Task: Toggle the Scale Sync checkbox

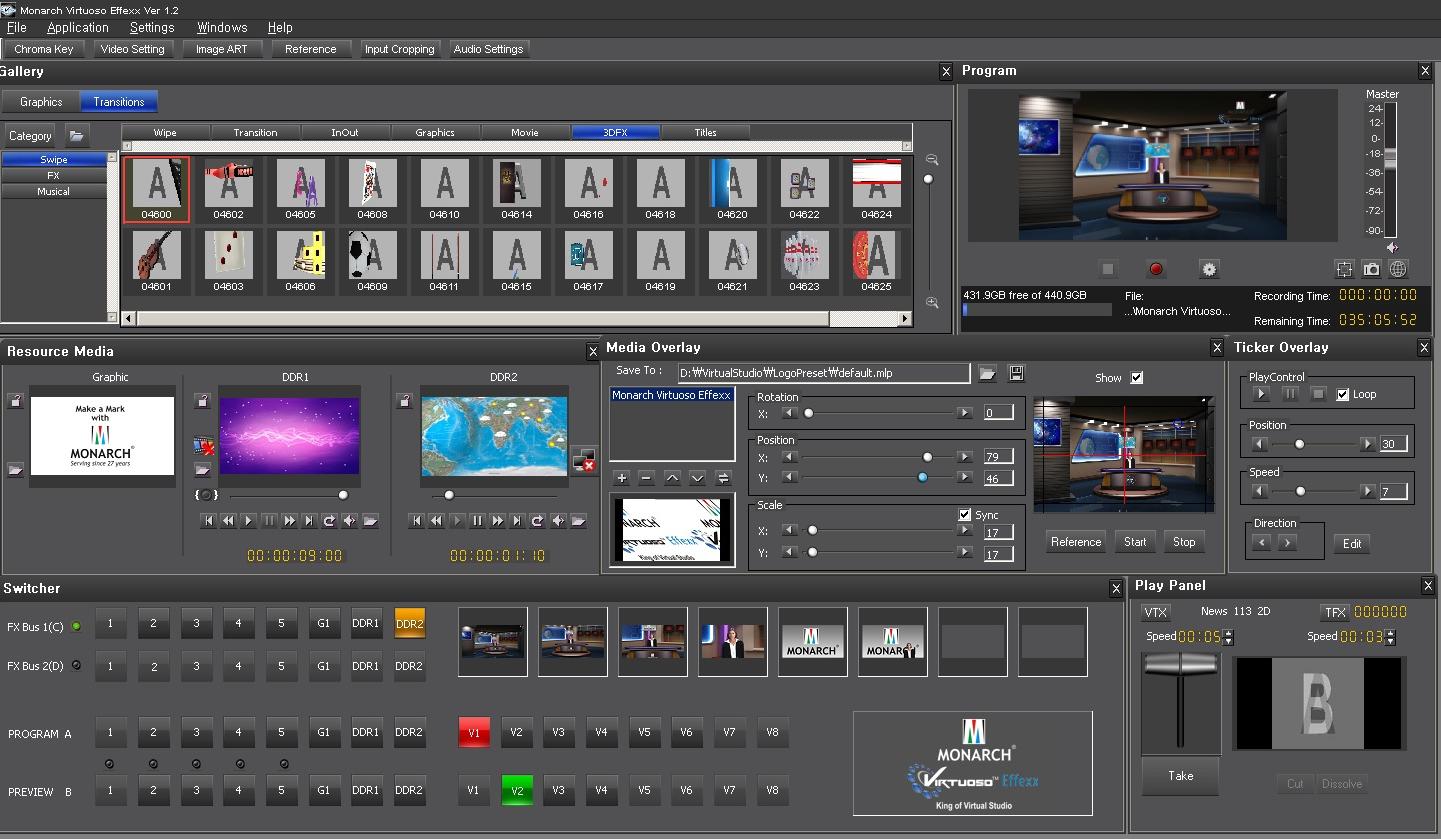Action: 965,515
